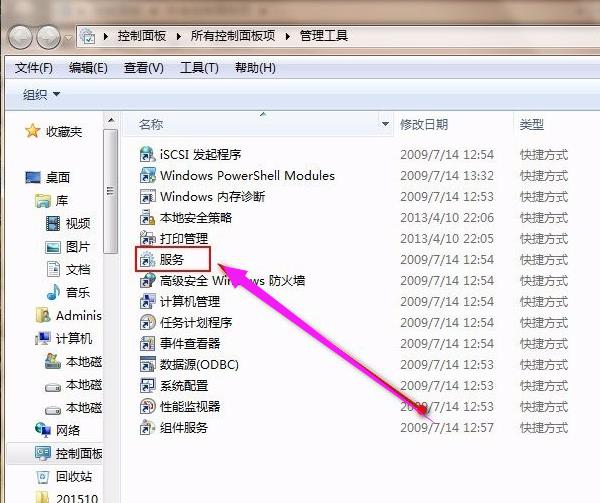Image resolution: width=600 pixels, height=503 pixels.
Task: Expand the breadcrumb arrow before 所有控制面板项
Action: click(179, 36)
